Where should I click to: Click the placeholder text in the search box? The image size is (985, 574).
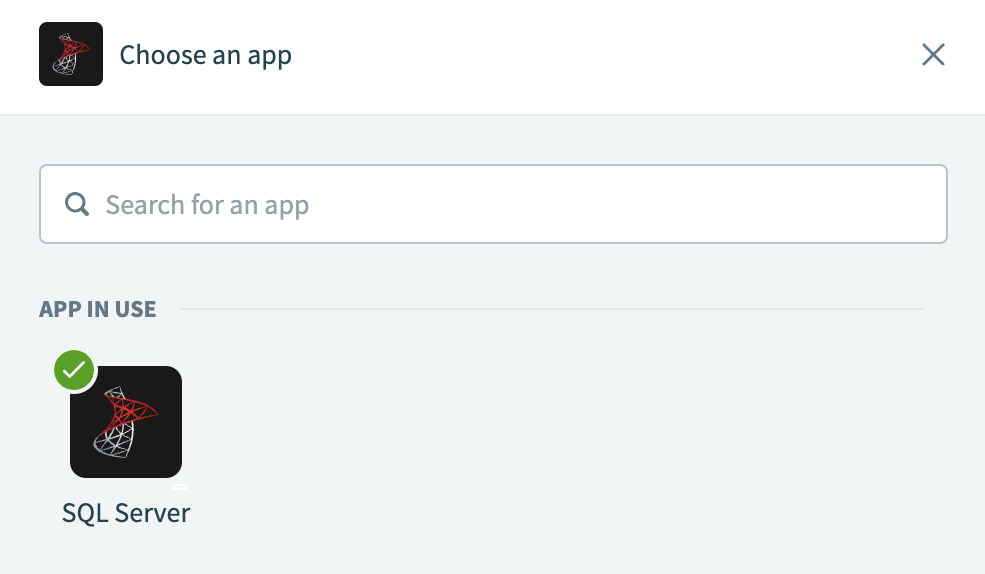coord(207,205)
